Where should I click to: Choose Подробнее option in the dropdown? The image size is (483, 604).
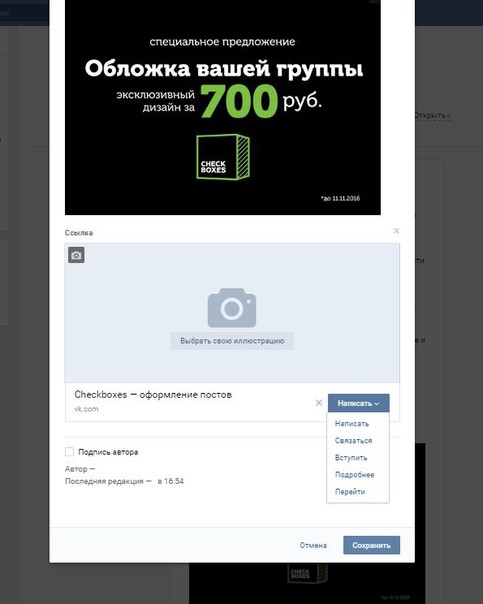[355, 475]
